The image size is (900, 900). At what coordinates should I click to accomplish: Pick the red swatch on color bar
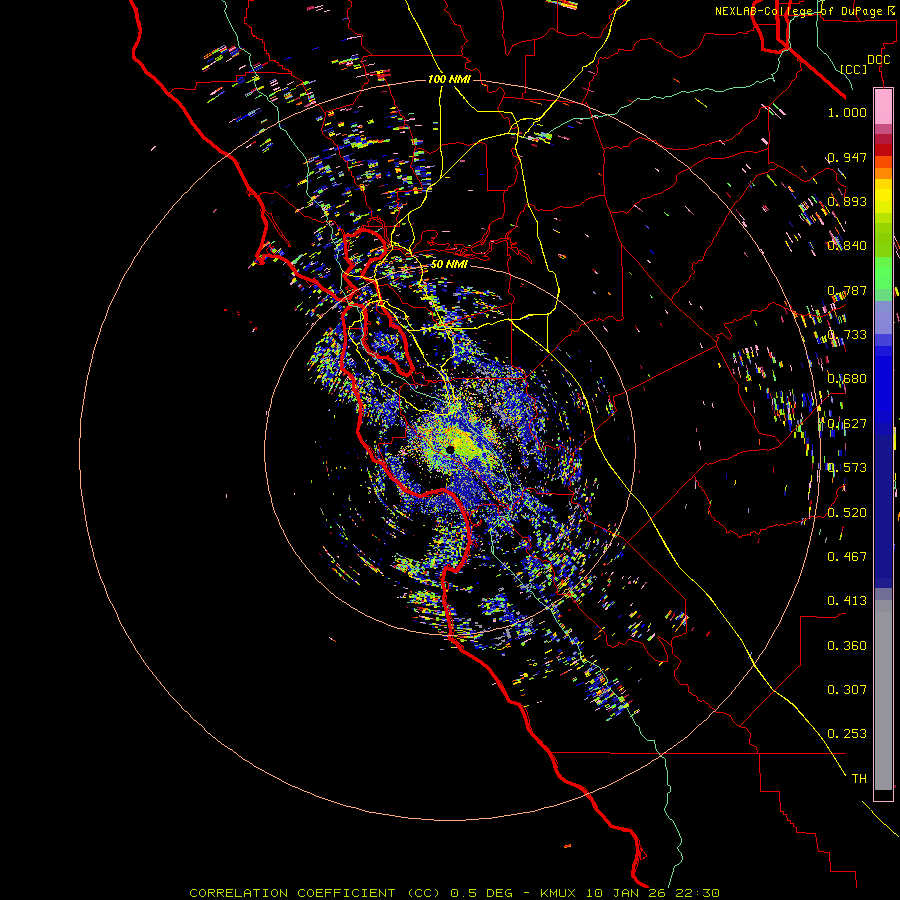coord(883,149)
